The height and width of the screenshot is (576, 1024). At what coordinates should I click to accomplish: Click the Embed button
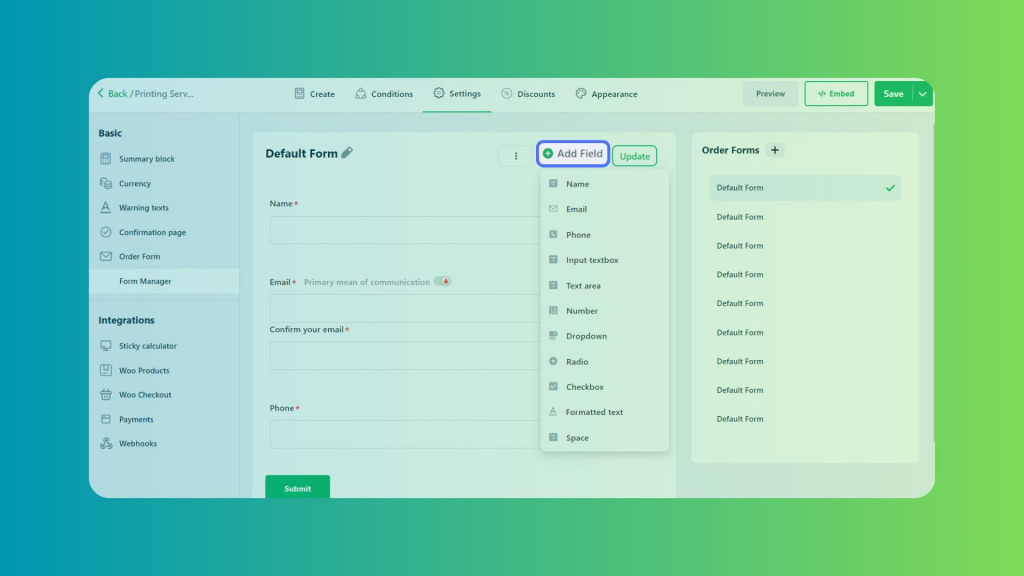pos(836,94)
